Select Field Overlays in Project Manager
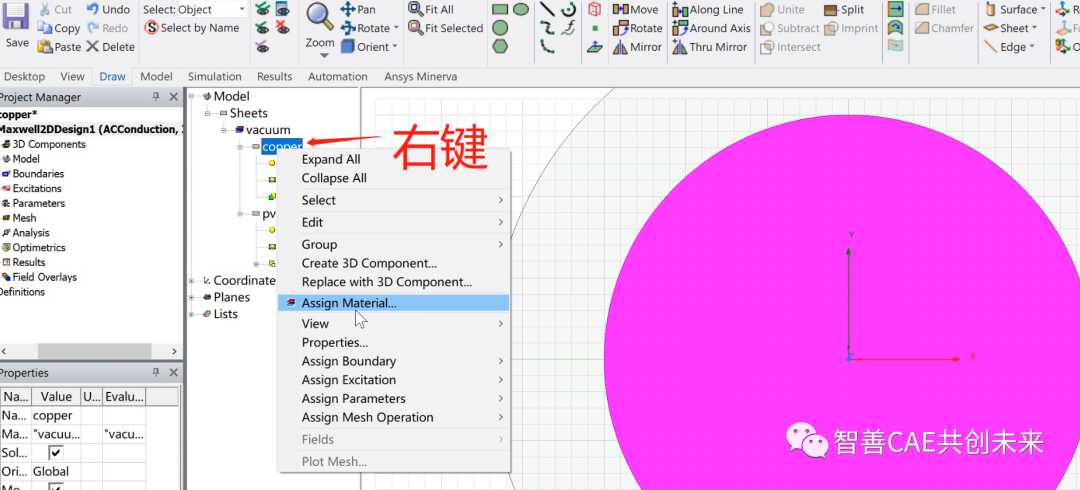Screen dimensions: 1080x490 tap(45, 277)
